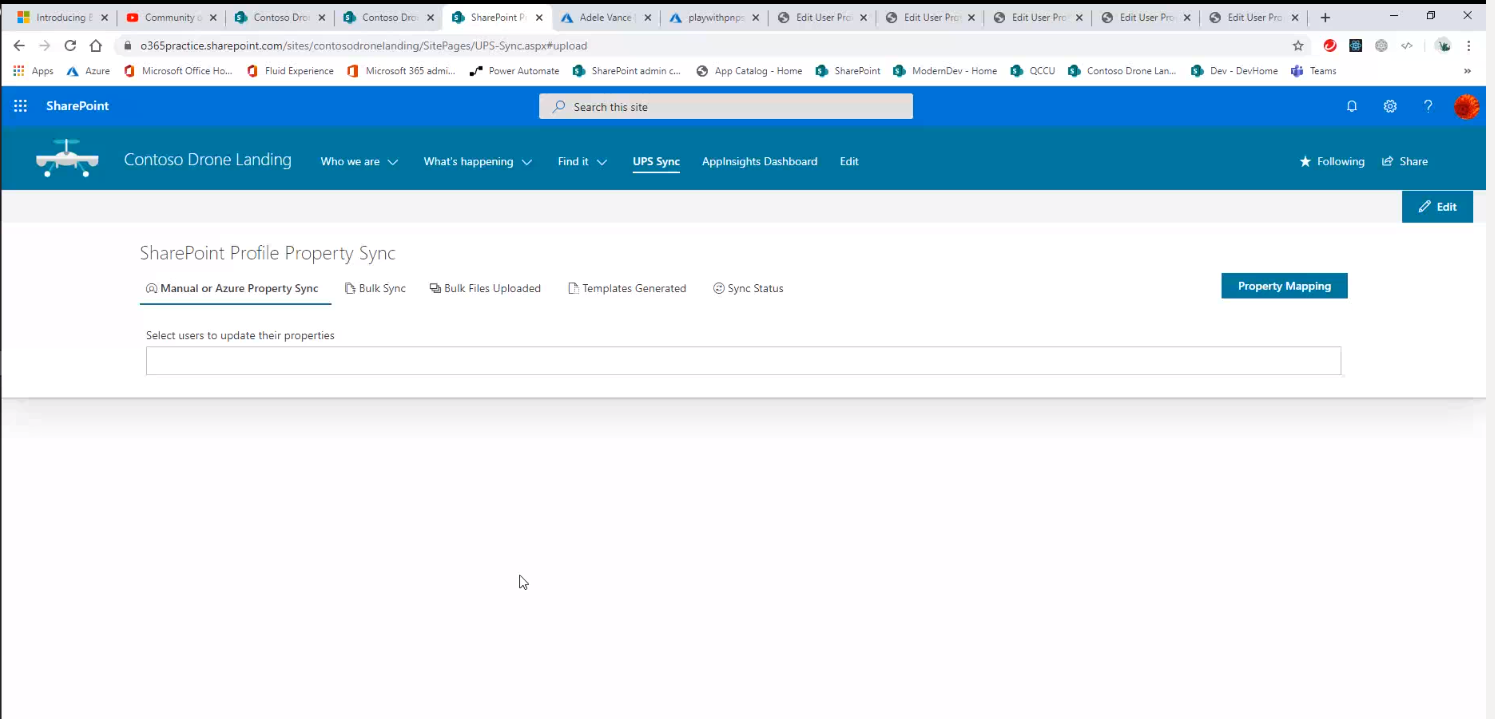The height and width of the screenshot is (719, 1495).
Task: Open SharePoint help question mark
Action: pyautogui.click(x=1428, y=106)
